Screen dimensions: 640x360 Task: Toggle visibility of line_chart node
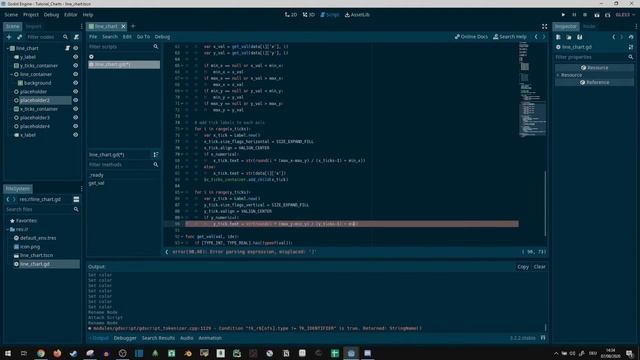[x=76, y=48]
